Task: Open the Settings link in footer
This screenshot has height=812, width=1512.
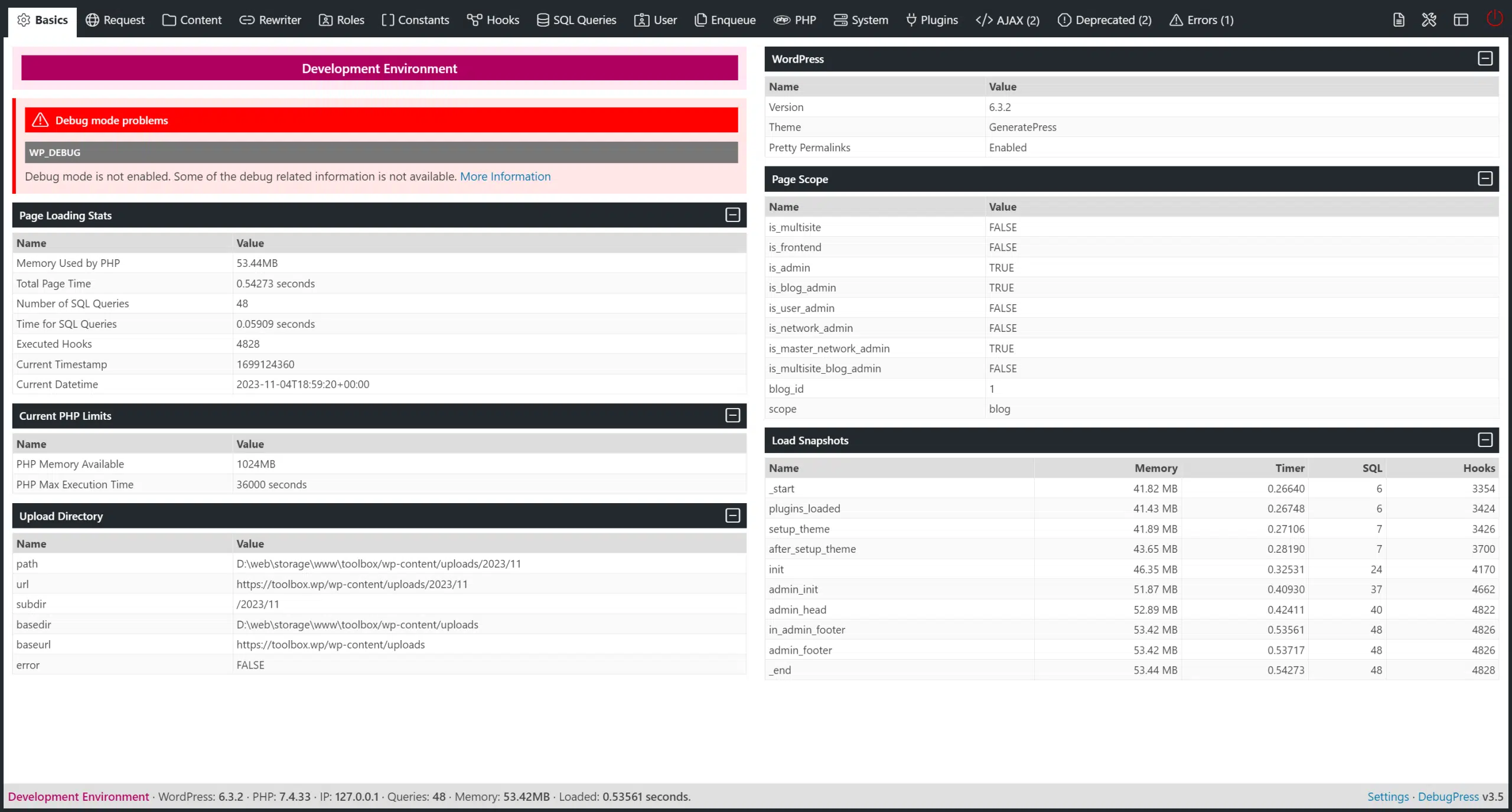Action: pos(1388,797)
